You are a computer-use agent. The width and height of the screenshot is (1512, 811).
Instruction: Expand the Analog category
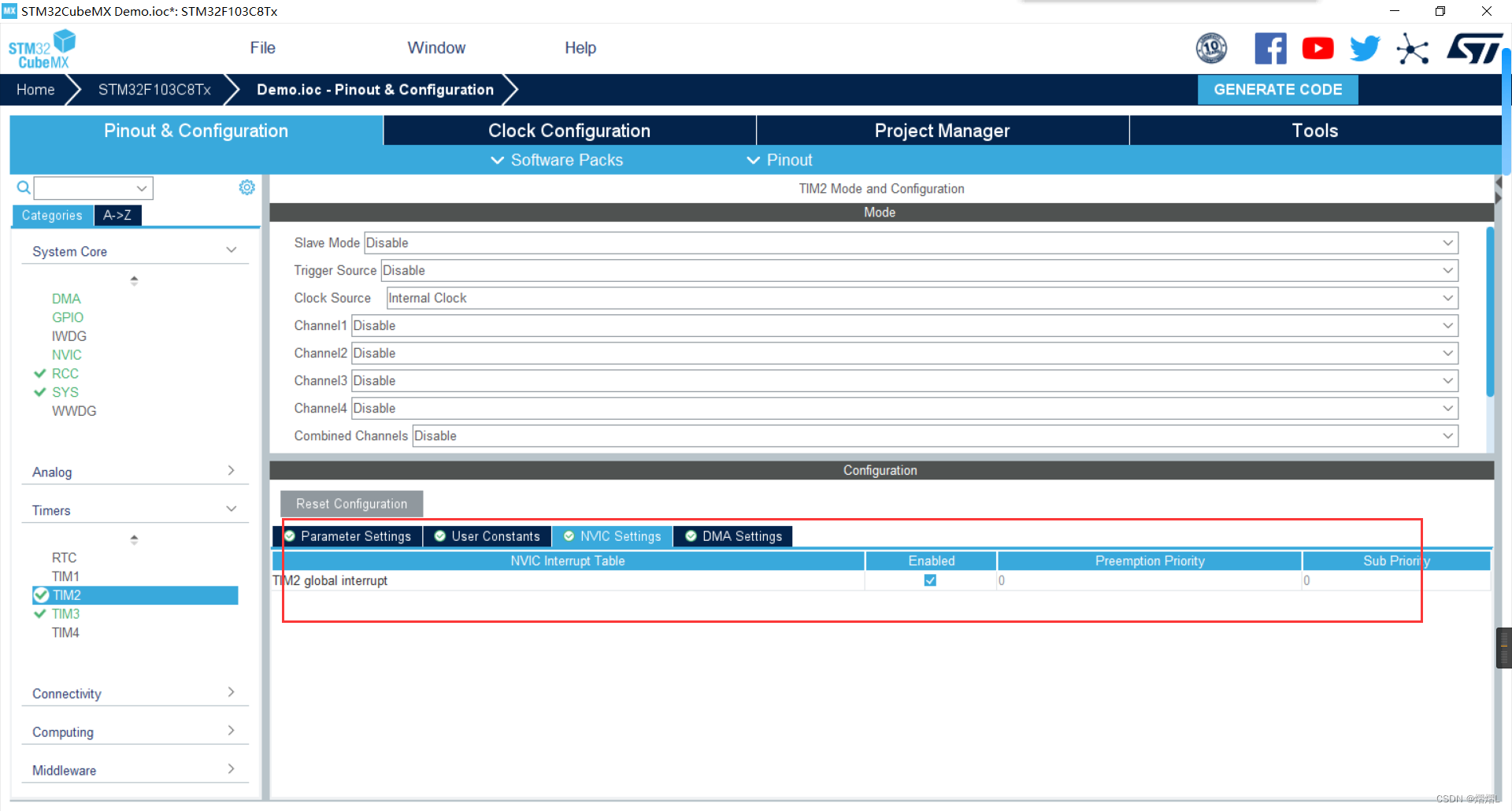point(135,472)
